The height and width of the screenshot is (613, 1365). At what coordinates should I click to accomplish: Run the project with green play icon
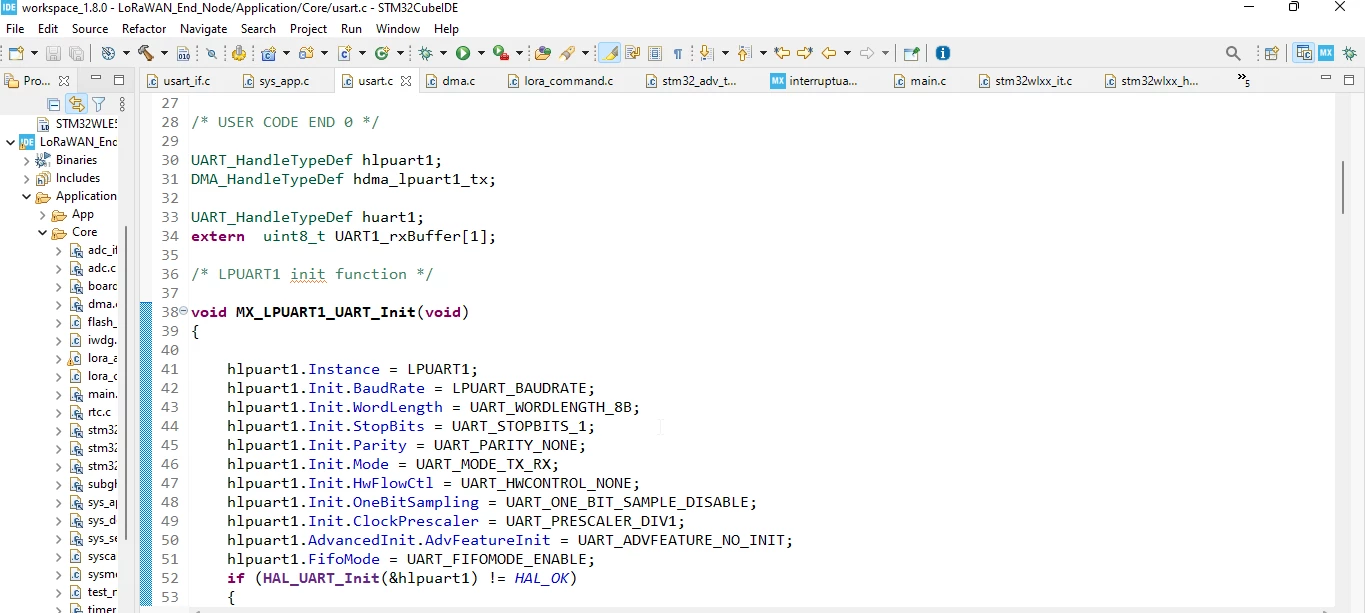tap(463, 53)
